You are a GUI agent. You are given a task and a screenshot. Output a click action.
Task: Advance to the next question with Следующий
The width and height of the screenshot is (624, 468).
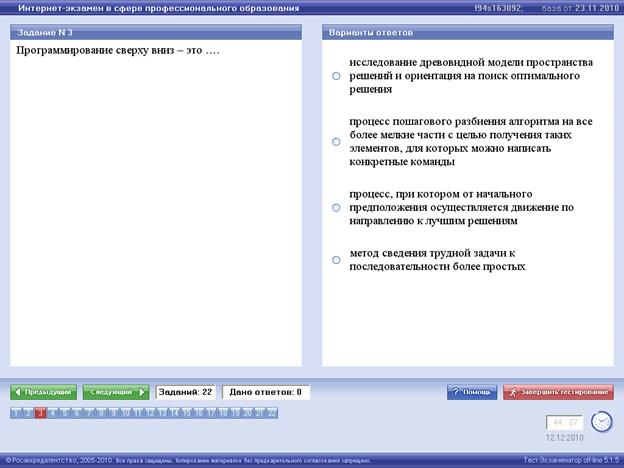point(115,392)
